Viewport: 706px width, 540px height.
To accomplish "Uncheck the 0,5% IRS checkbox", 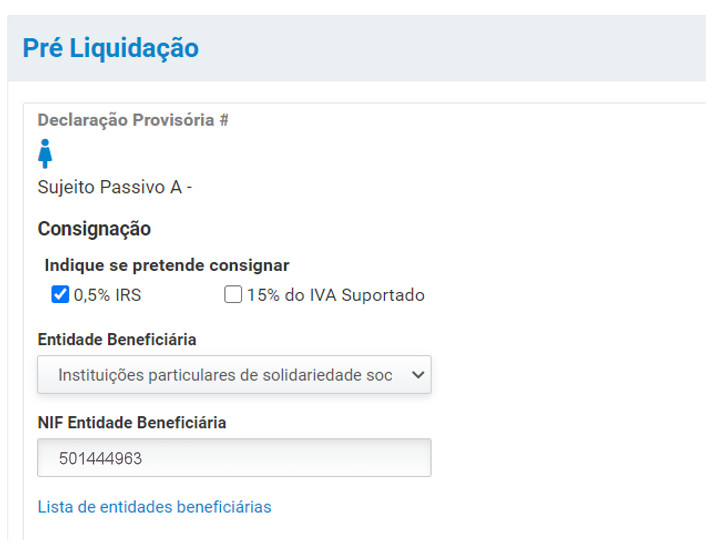I will click(60, 295).
